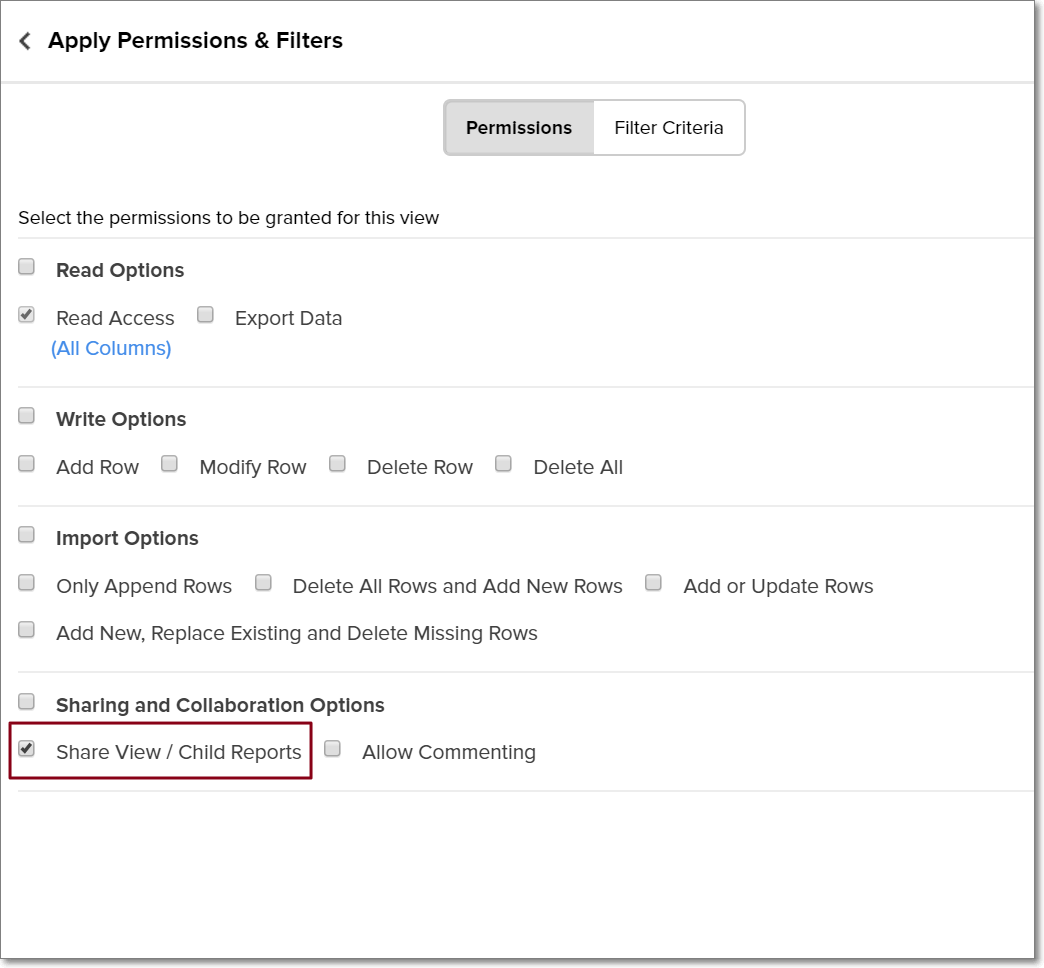Check Delete All Rows and Add New Rows

click(264, 582)
